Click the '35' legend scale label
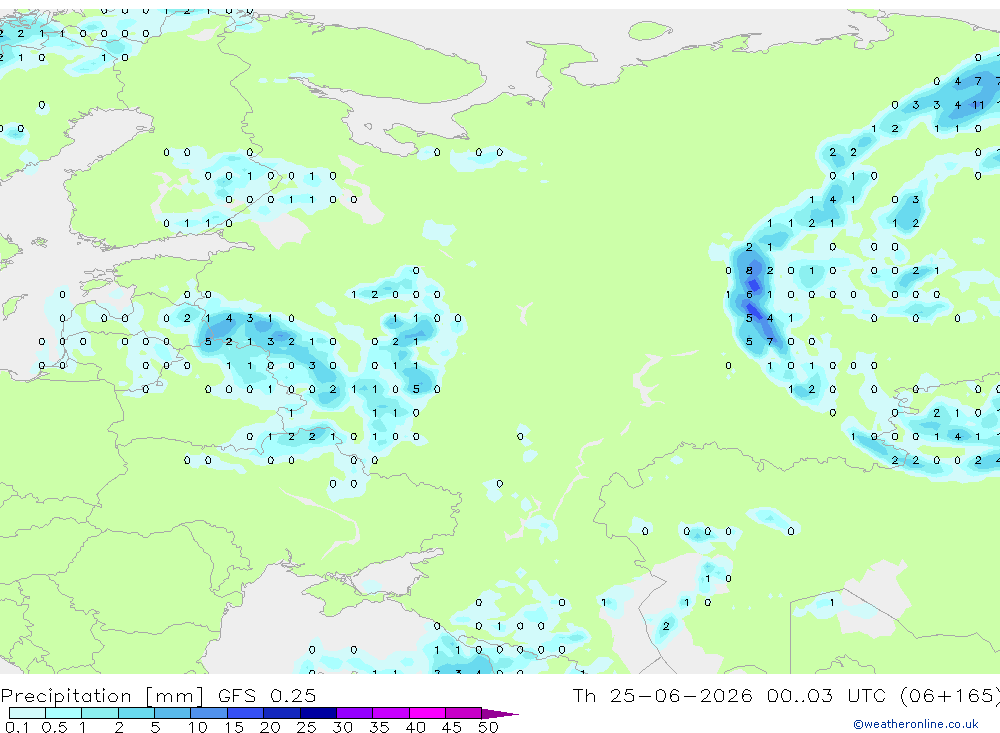The image size is (1000, 733). (379, 727)
